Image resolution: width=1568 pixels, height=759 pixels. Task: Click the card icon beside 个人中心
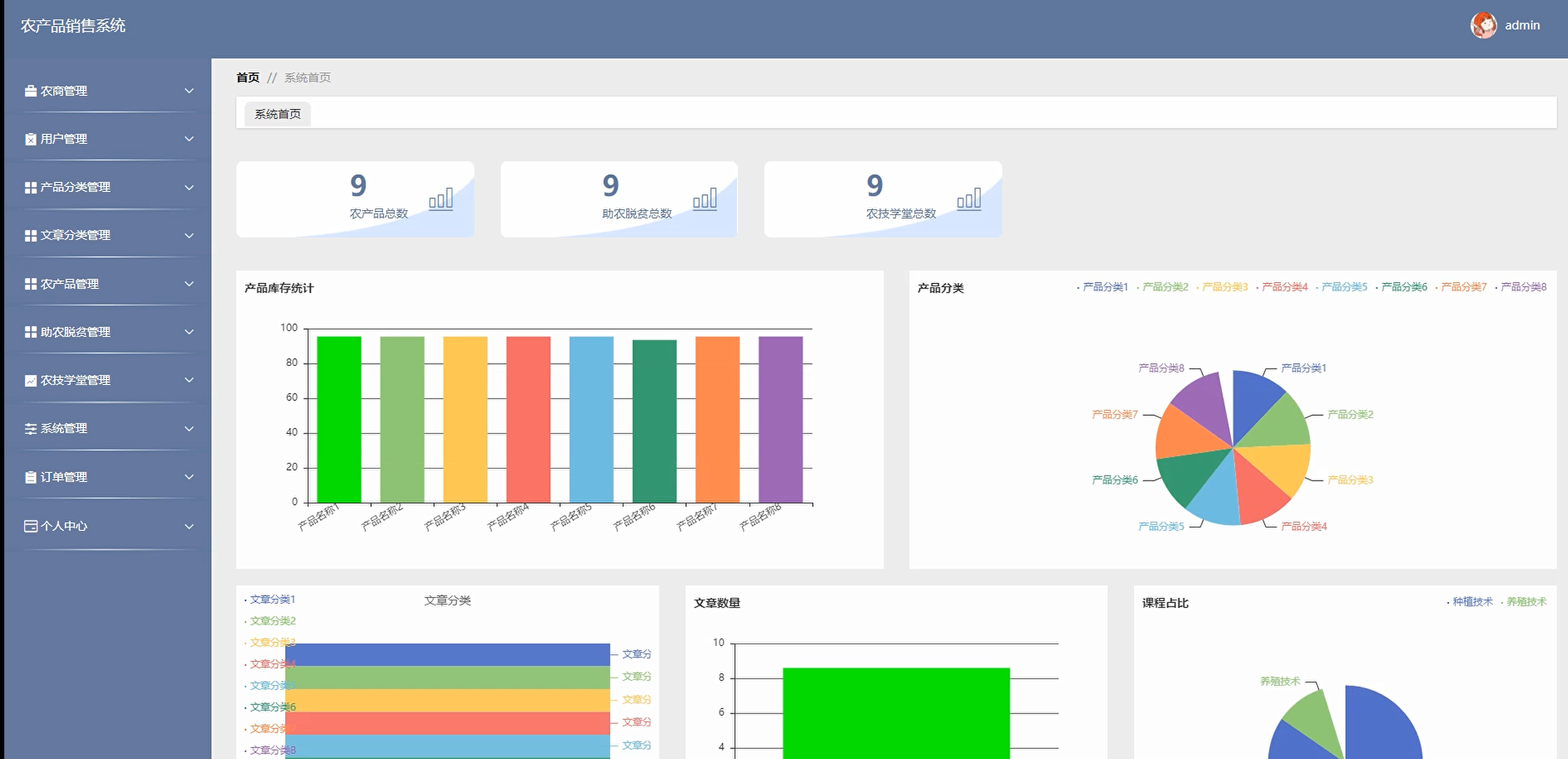(x=31, y=526)
